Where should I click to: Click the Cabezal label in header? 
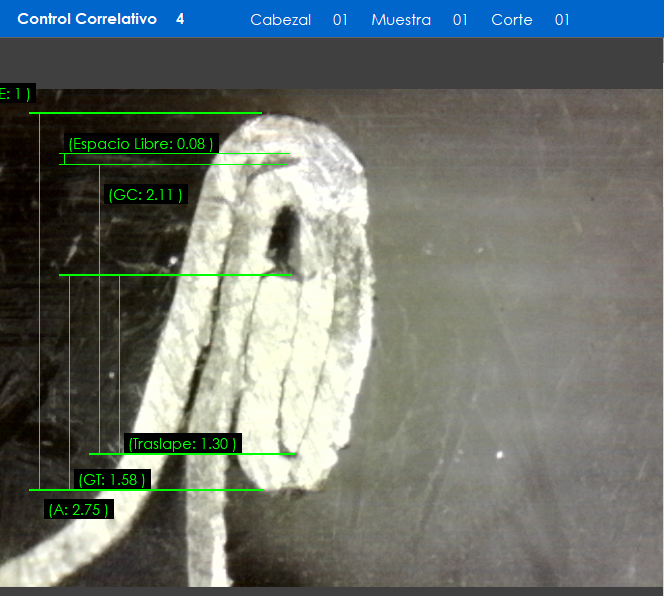point(280,20)
